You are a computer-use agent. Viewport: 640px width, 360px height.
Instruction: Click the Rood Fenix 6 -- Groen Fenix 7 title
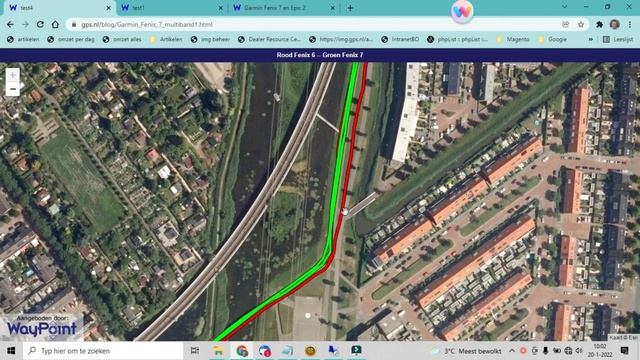point(320,55)
